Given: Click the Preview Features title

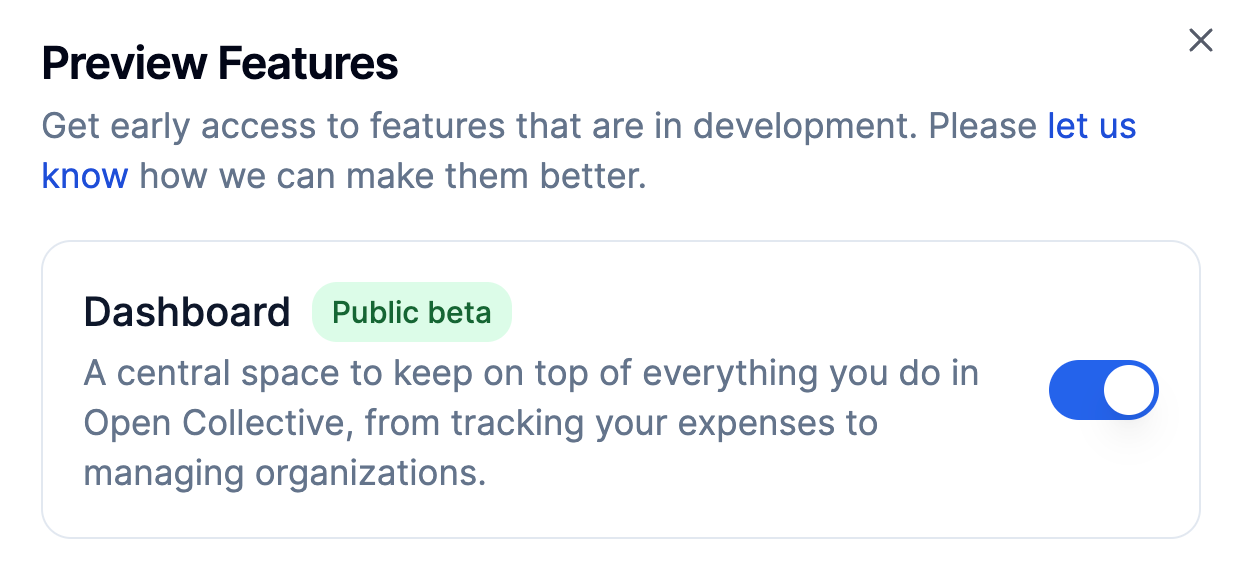Looking at the screenshot, I should (x=220, y=64).
